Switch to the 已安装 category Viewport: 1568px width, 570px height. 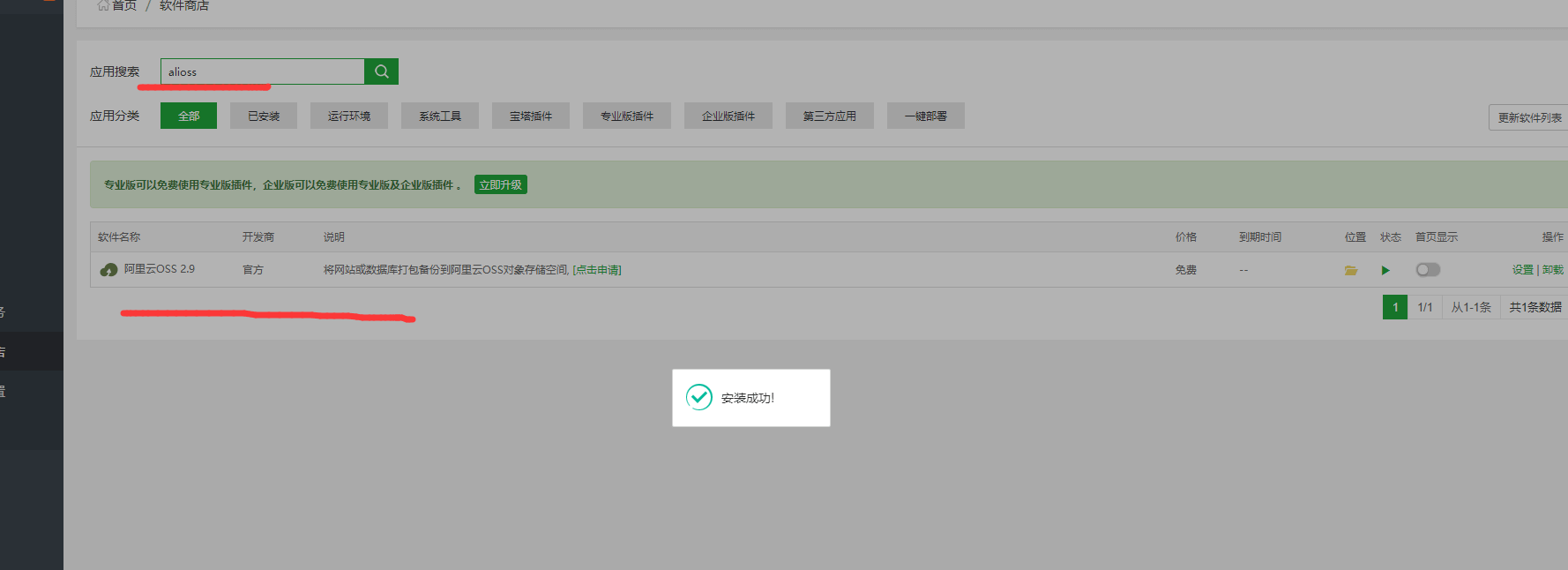tap(263, 116)
